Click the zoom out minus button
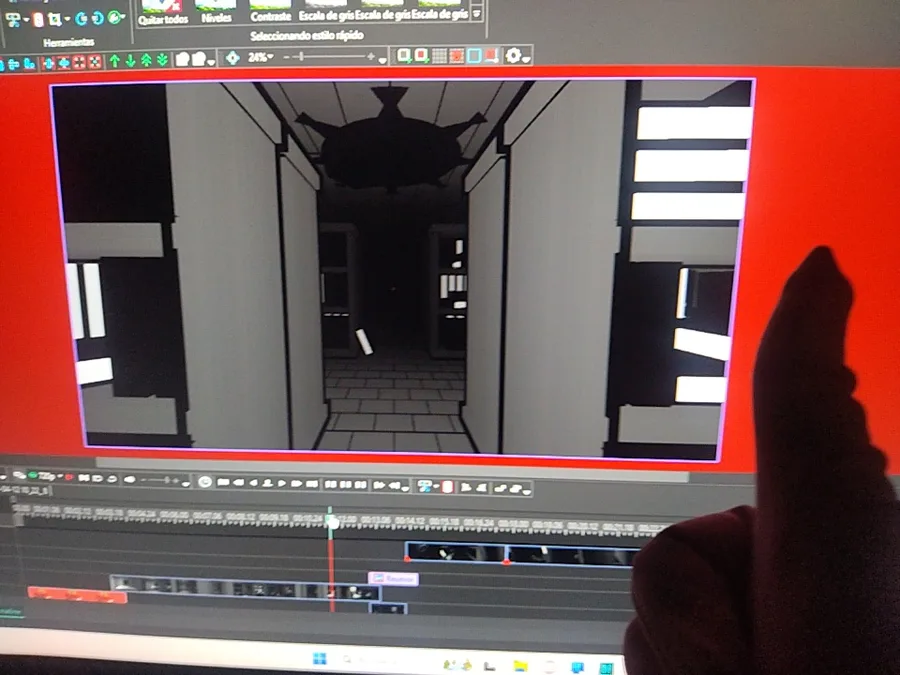The height and width of the screenshot is (675, 900). tap(286, 57)
